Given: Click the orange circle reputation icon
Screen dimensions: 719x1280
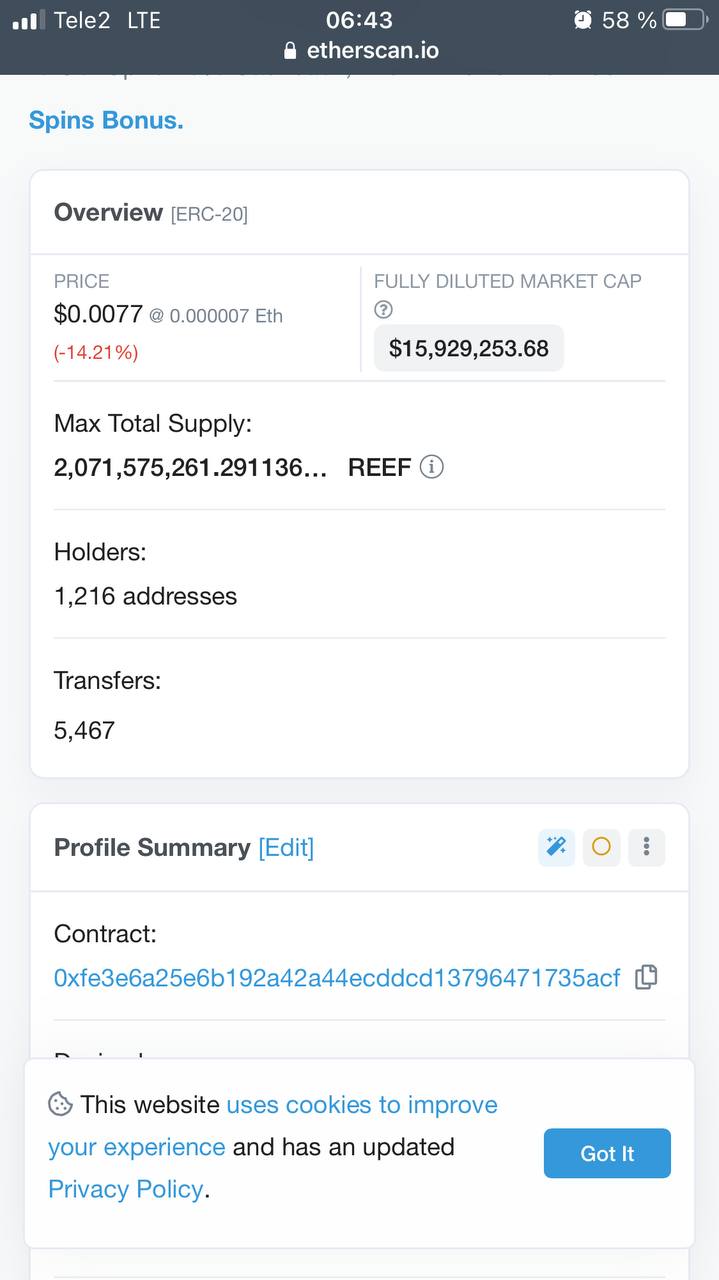Looking at the screenshot, I should [601, 847].
